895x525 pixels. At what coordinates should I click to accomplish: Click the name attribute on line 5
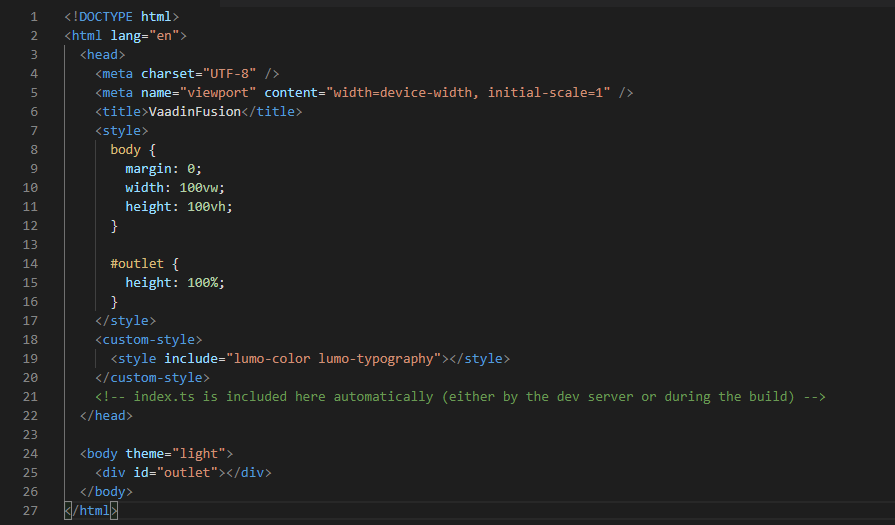pyautogui.click(x=156, y=92)
